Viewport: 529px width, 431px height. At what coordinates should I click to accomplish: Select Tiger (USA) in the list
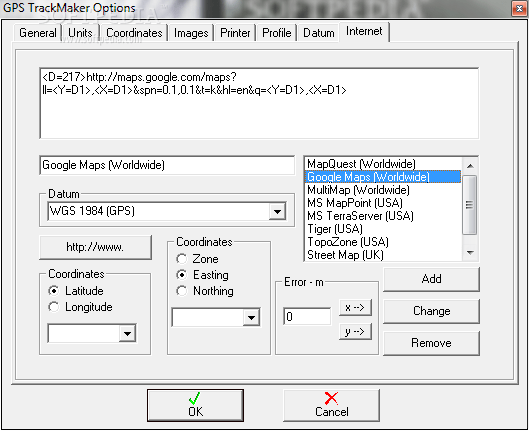[x=383, y=229]
